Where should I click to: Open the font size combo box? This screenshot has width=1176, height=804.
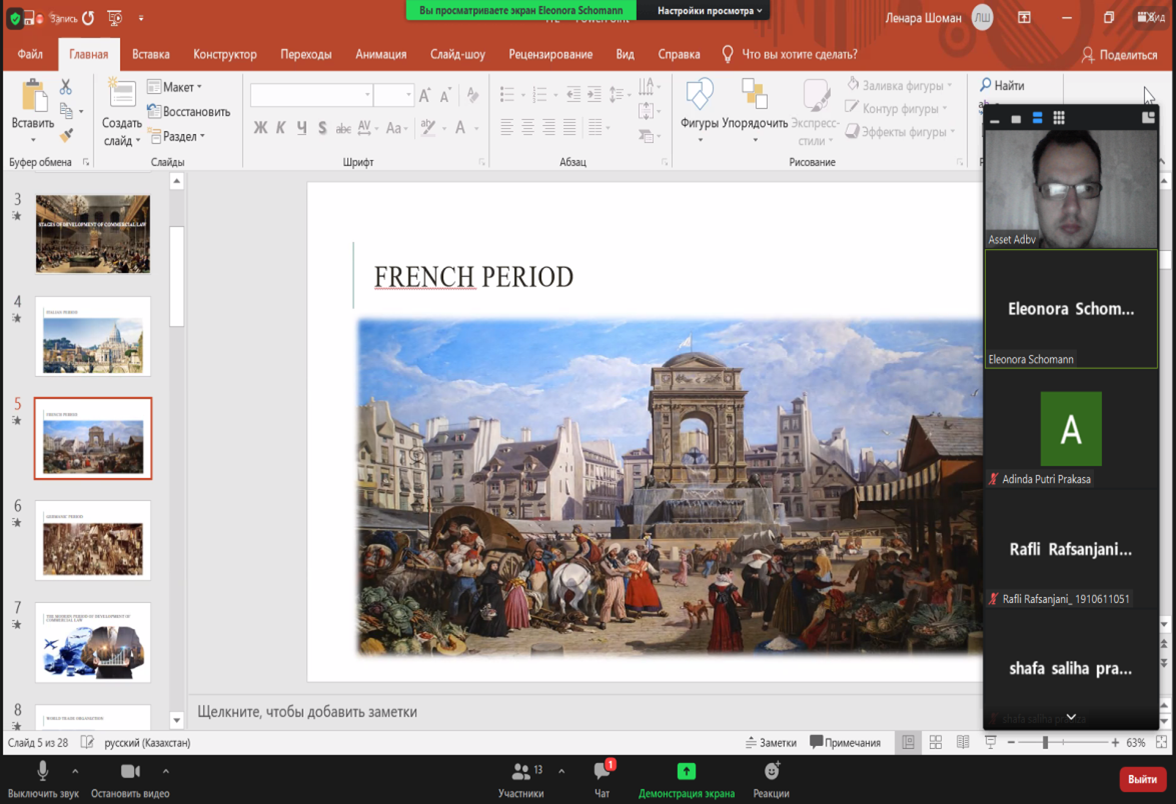pos(394,94)
